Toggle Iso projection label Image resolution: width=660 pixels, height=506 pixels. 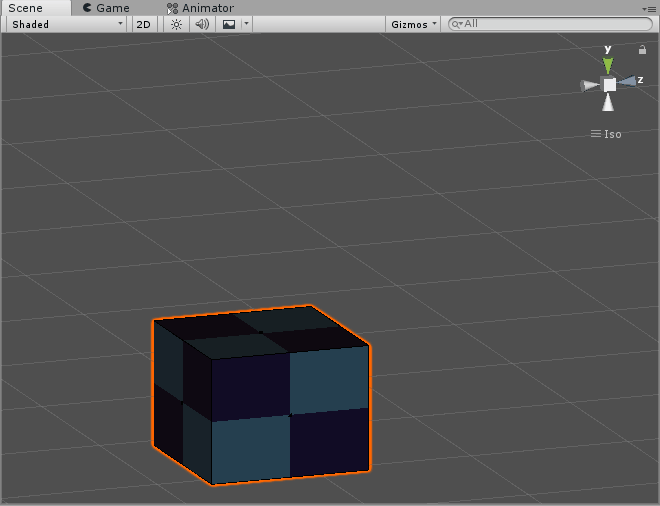(x=606, y=134)
